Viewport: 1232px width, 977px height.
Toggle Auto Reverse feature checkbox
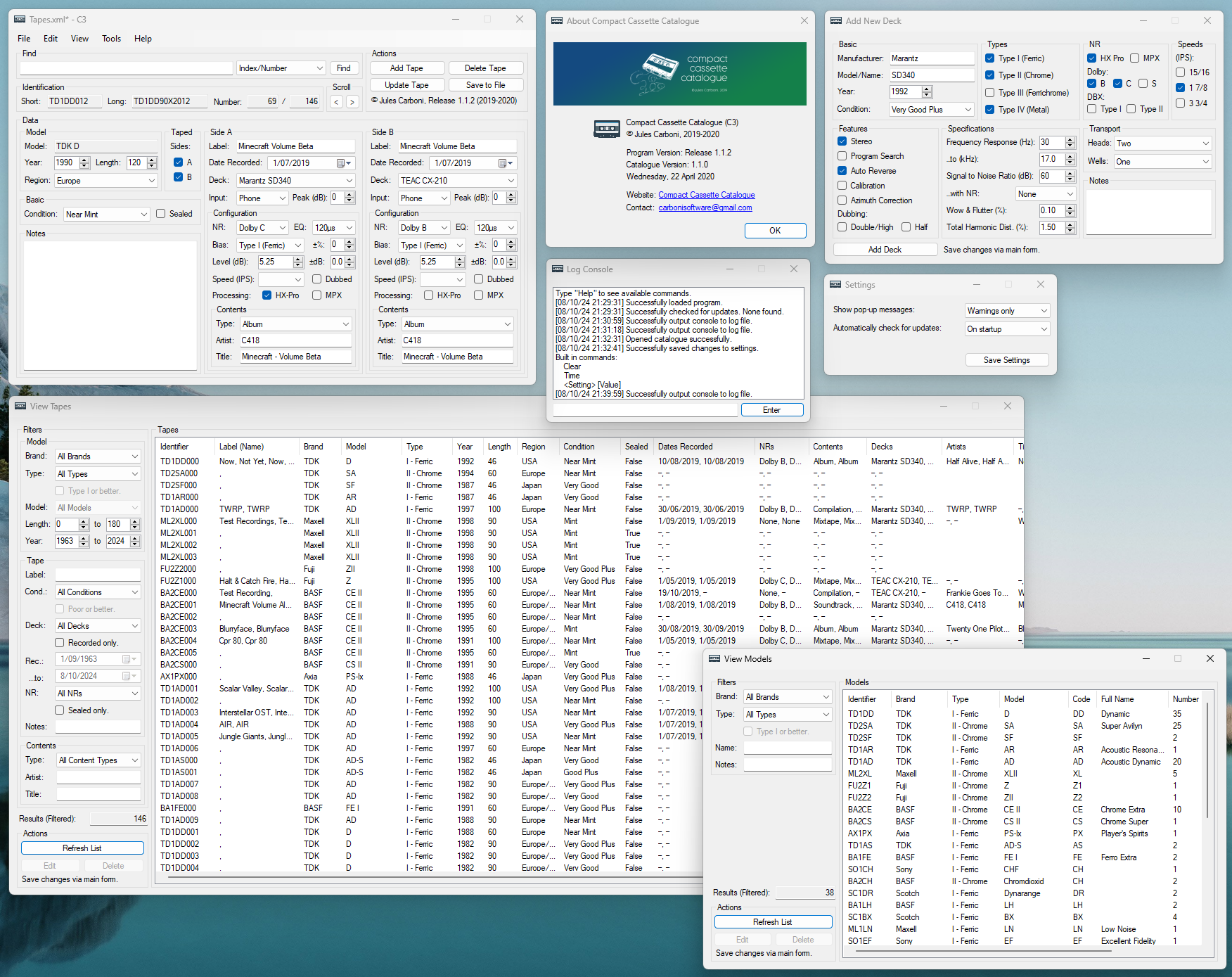[842, 171]
